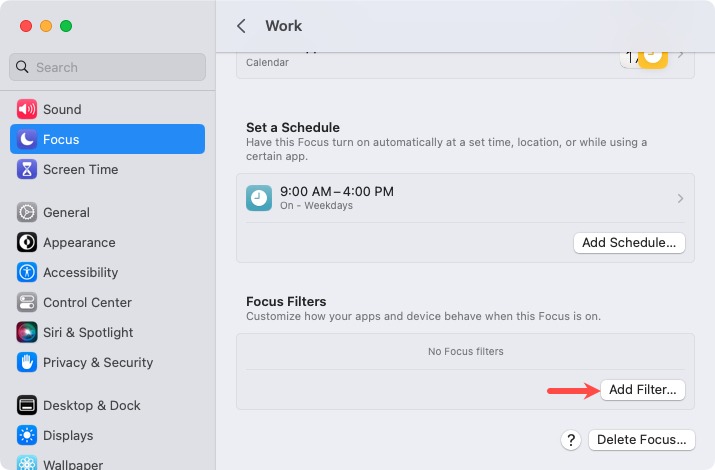Open the Sound settings pane
The height and width of the screenshot is (470, 715).
point(107,109)
